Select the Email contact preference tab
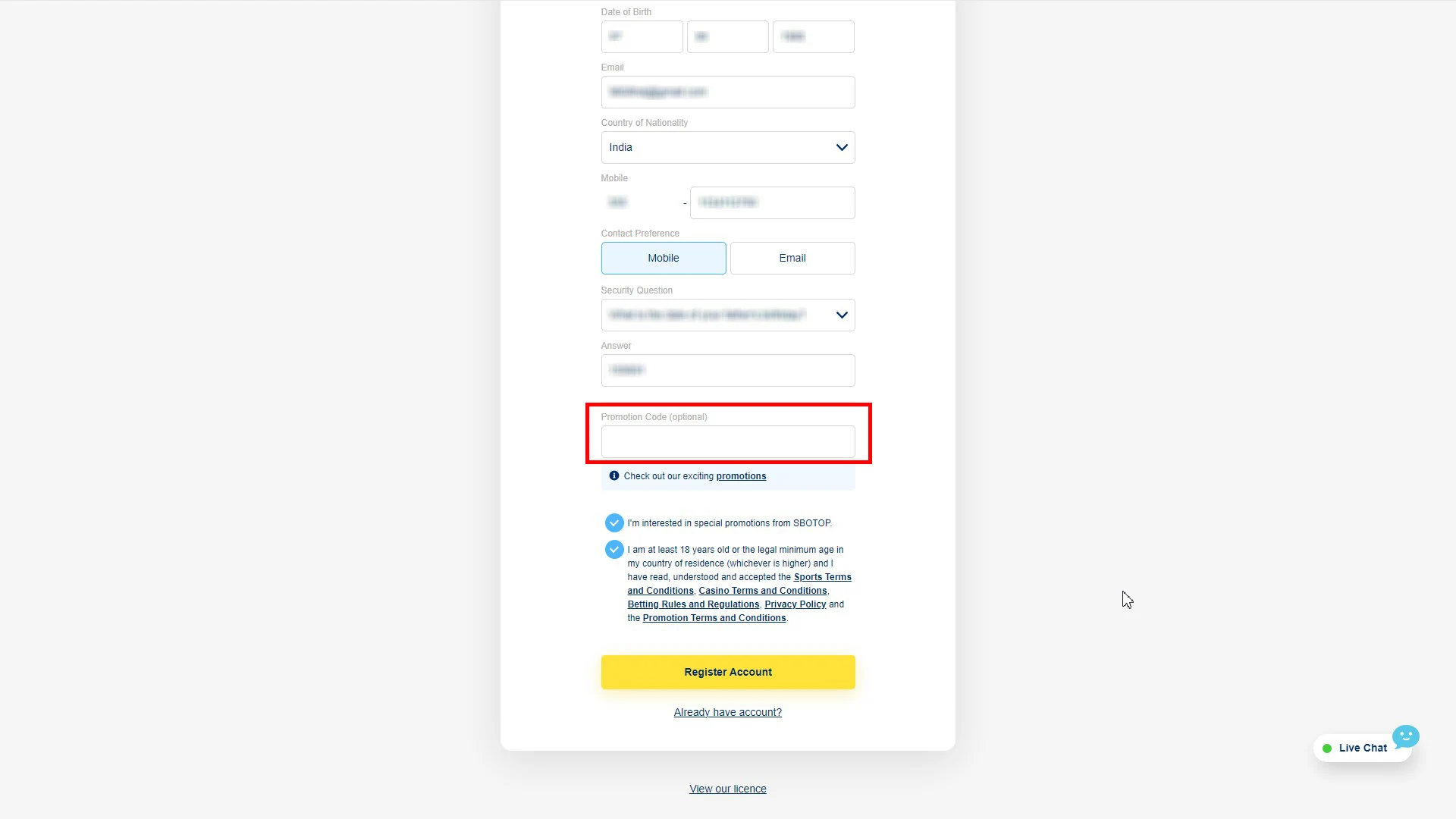 click(792, 257)
